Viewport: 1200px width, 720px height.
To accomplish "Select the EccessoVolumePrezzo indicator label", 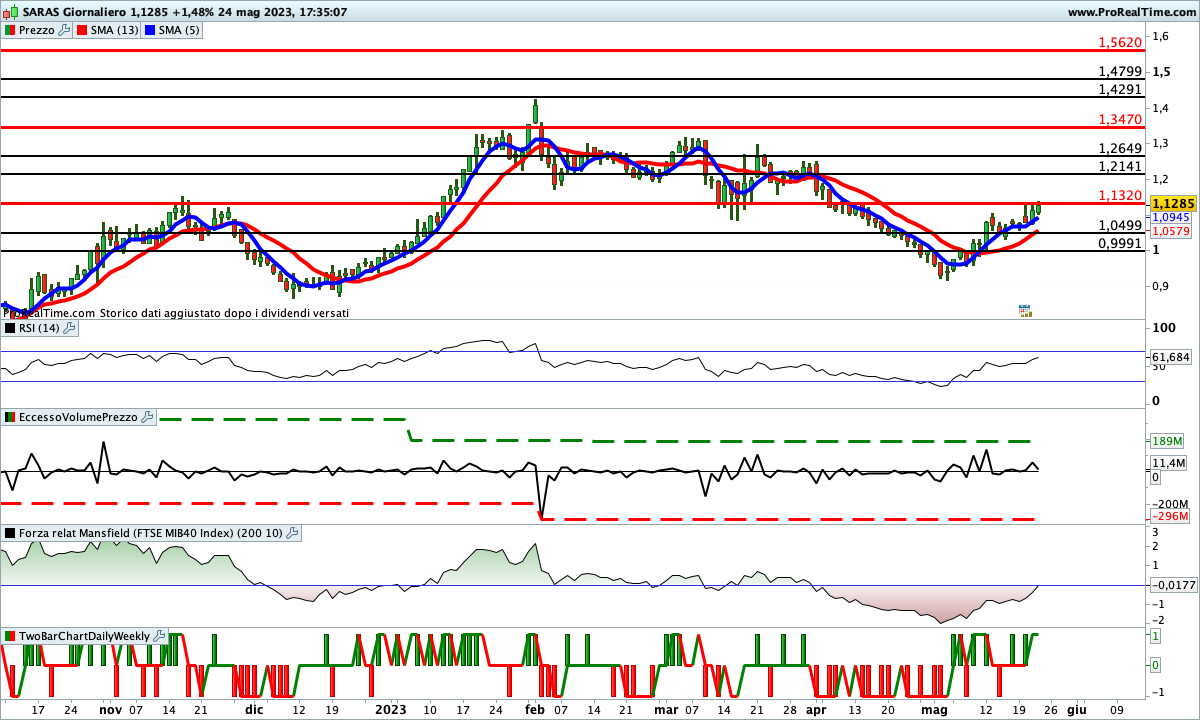I will coord(78,417).
